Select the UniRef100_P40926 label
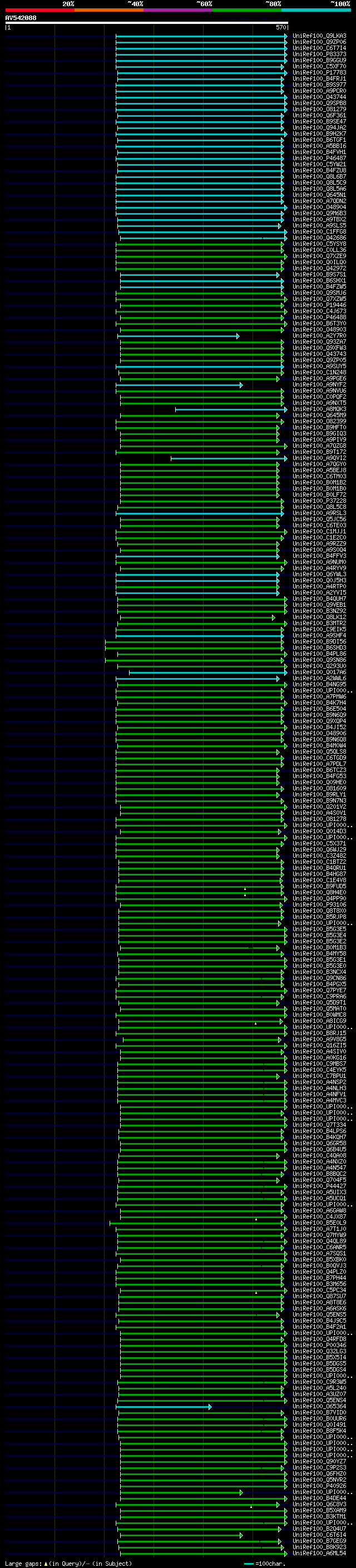The width and height of the screenshot is (356, 1568). 319,1486
